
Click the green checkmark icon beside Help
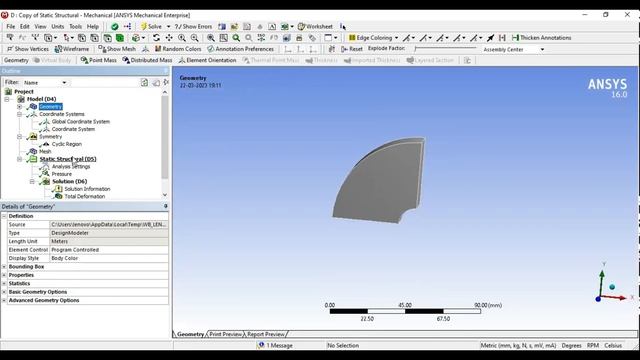[115, 27]
